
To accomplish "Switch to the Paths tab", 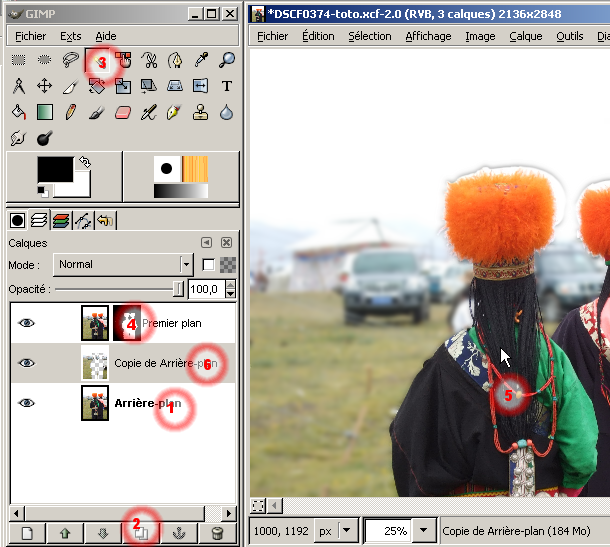I will tap(83, 221).
